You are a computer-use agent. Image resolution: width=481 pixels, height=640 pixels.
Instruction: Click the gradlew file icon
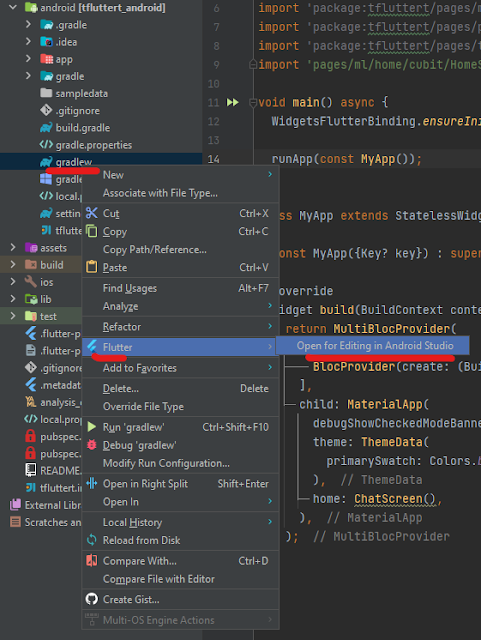46,162
